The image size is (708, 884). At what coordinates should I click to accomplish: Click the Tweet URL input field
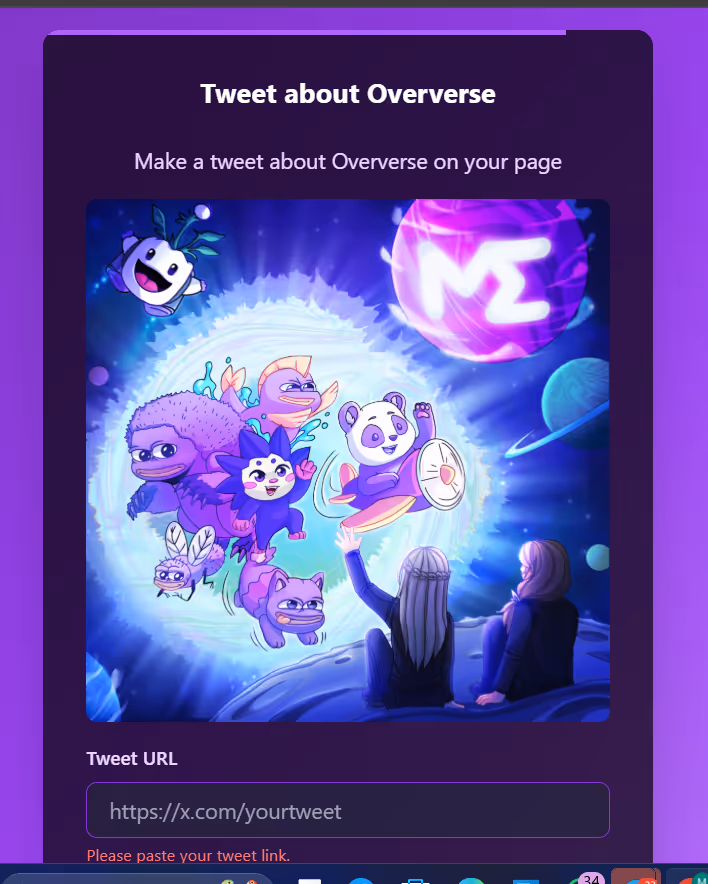pos(348,810)
